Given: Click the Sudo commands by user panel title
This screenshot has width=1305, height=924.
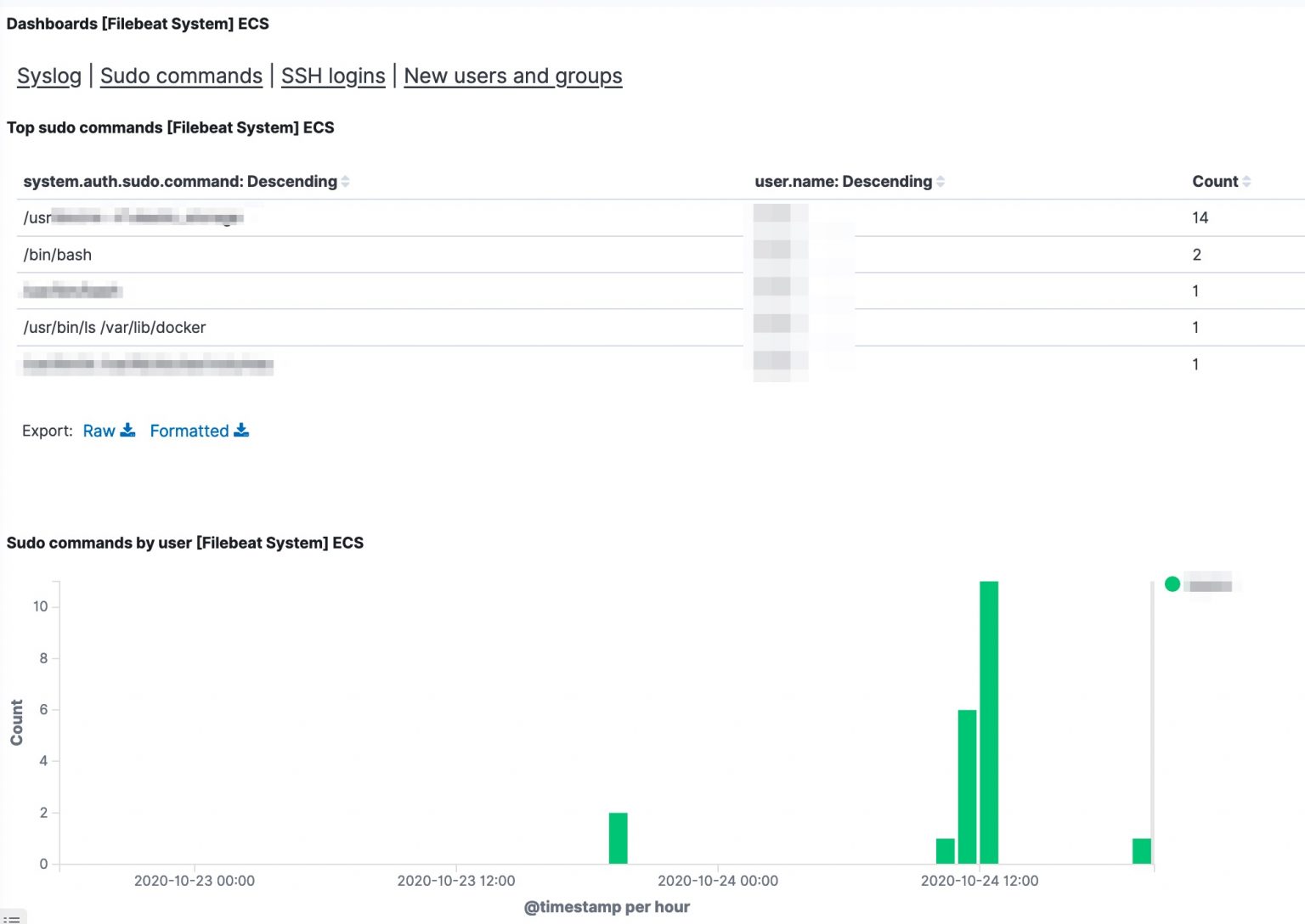Looking at the screenshot, I should 184,543.
